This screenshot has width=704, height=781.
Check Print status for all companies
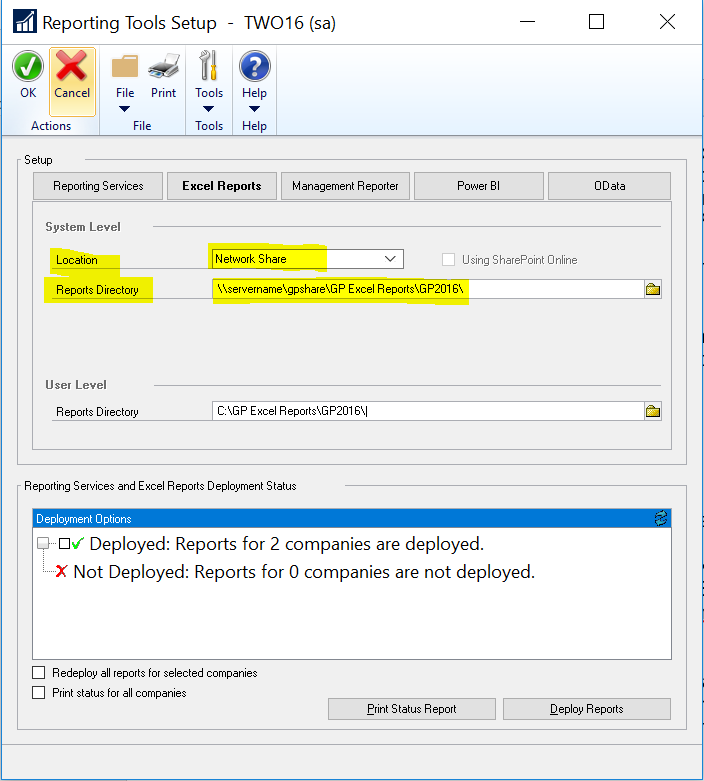[x=39, y=692]
